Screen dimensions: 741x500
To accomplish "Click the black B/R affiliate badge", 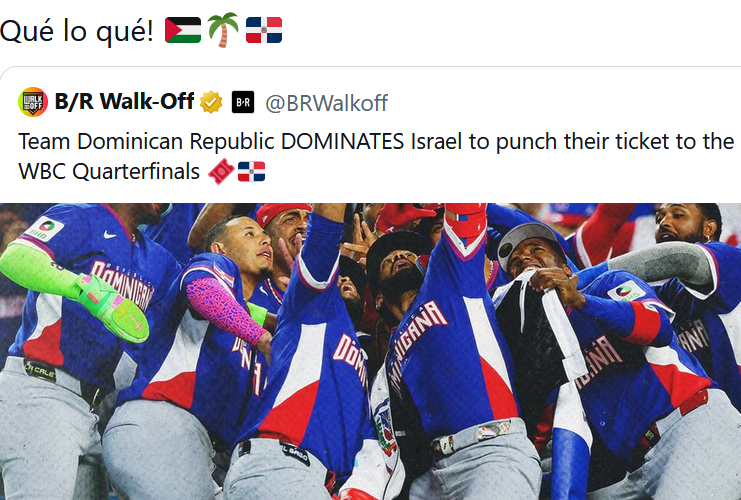I will 243,102.
